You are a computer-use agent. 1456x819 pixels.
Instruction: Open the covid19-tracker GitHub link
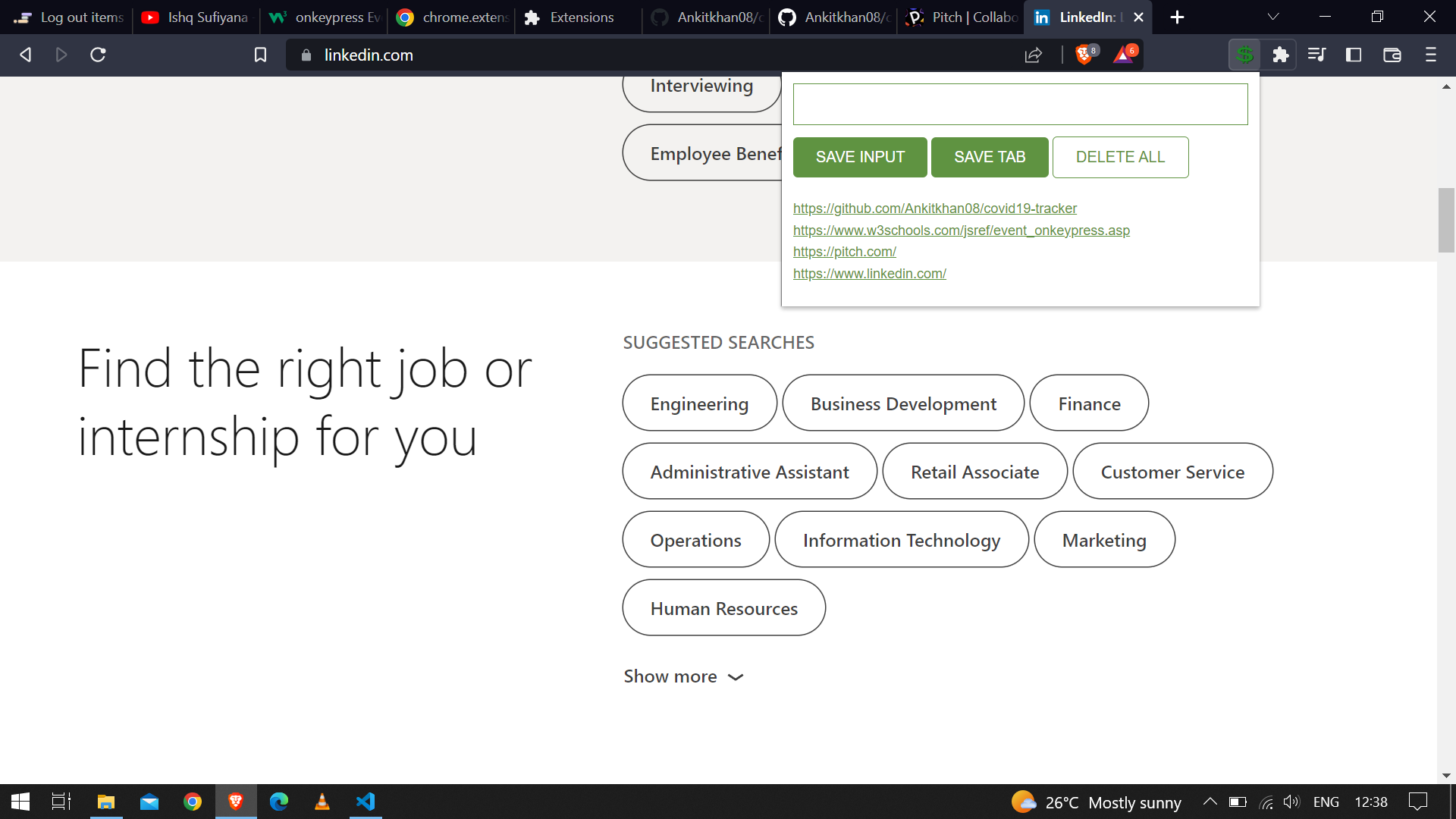(x=935, y=208)
